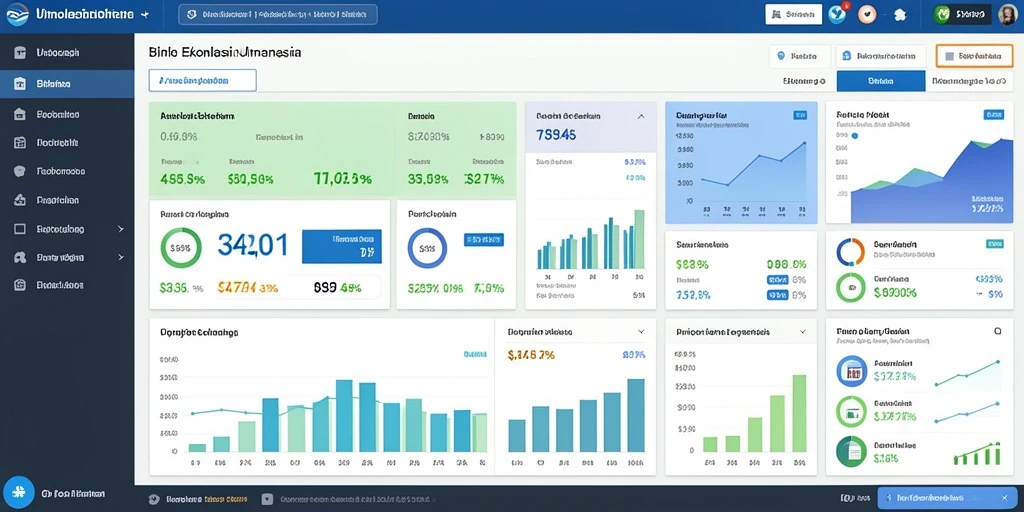Click the top-right button with blue lock icon
This screenshot has height=512, width=1024.
tap(880, 56)
